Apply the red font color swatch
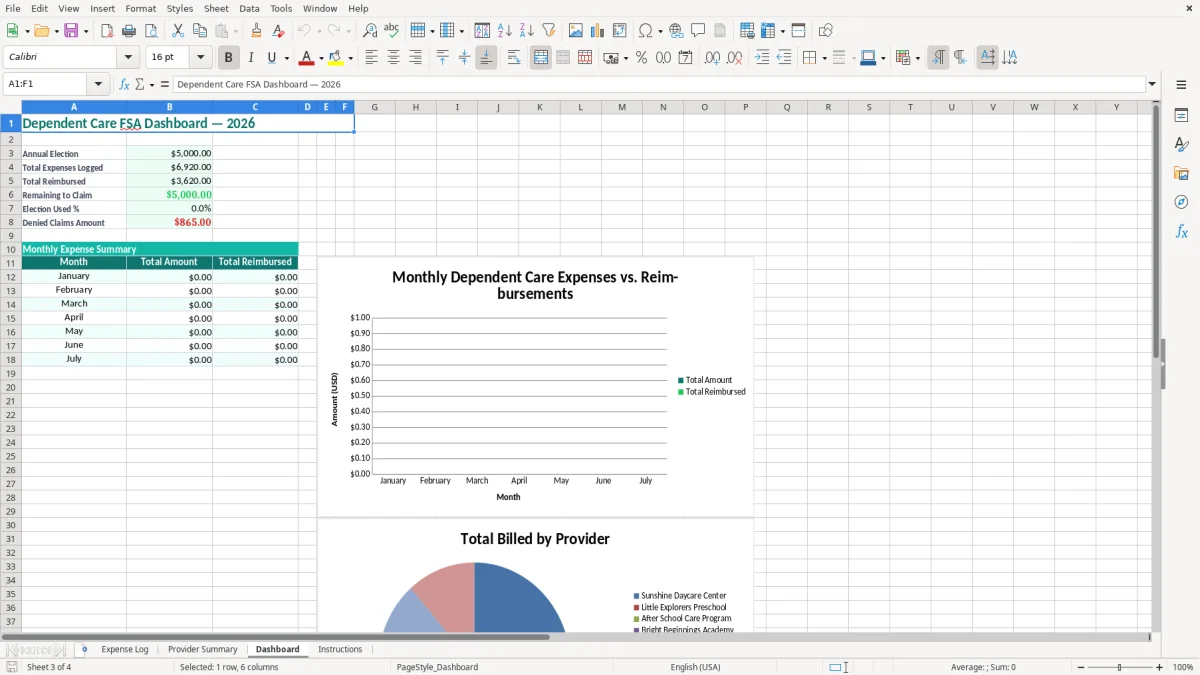 [x=307, y=58]
